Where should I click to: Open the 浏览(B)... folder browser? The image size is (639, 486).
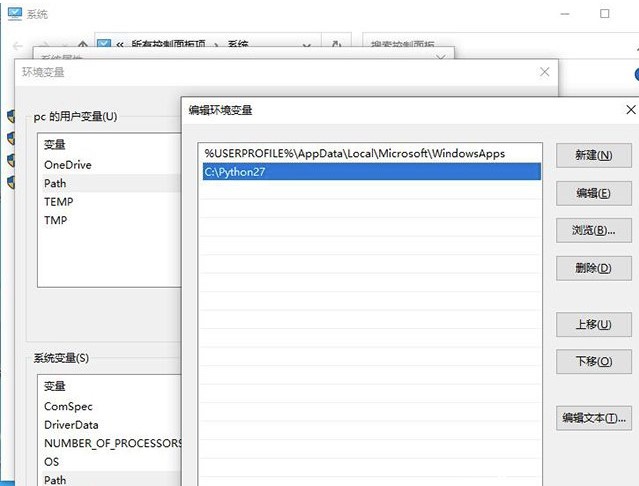coord(593,231)
